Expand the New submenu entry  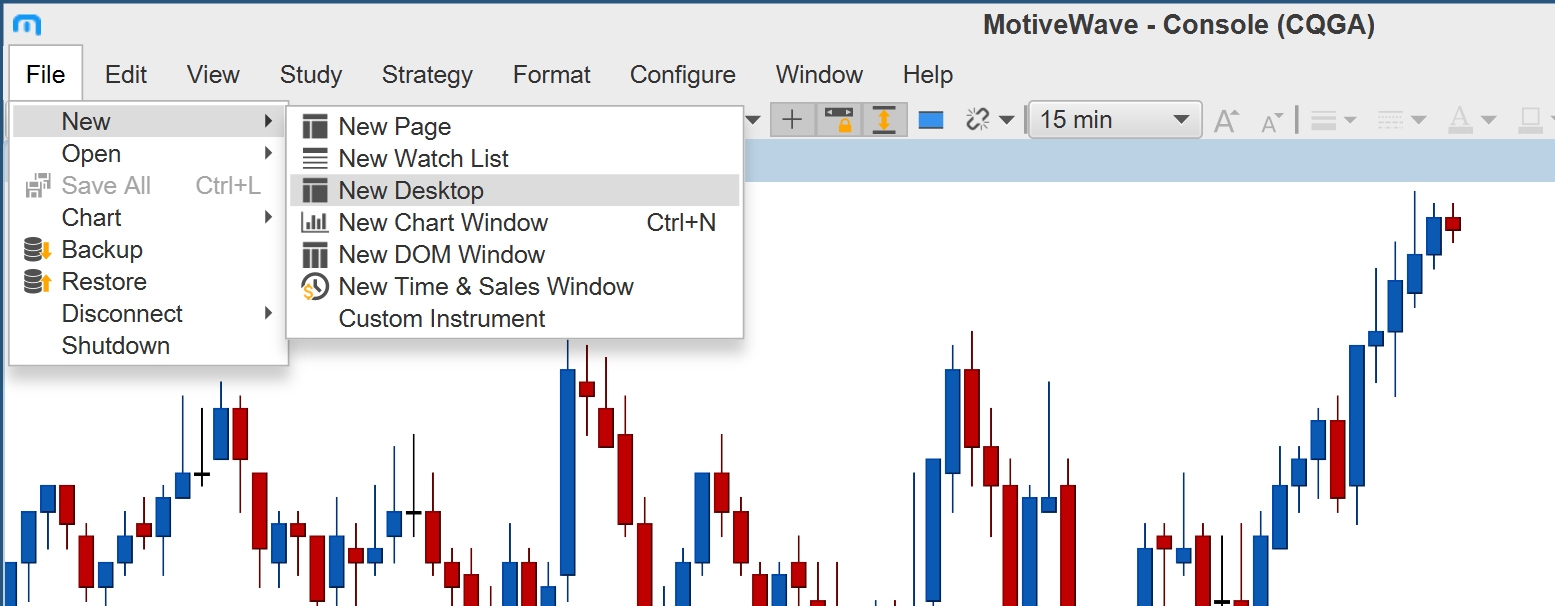tap(148, 122)
